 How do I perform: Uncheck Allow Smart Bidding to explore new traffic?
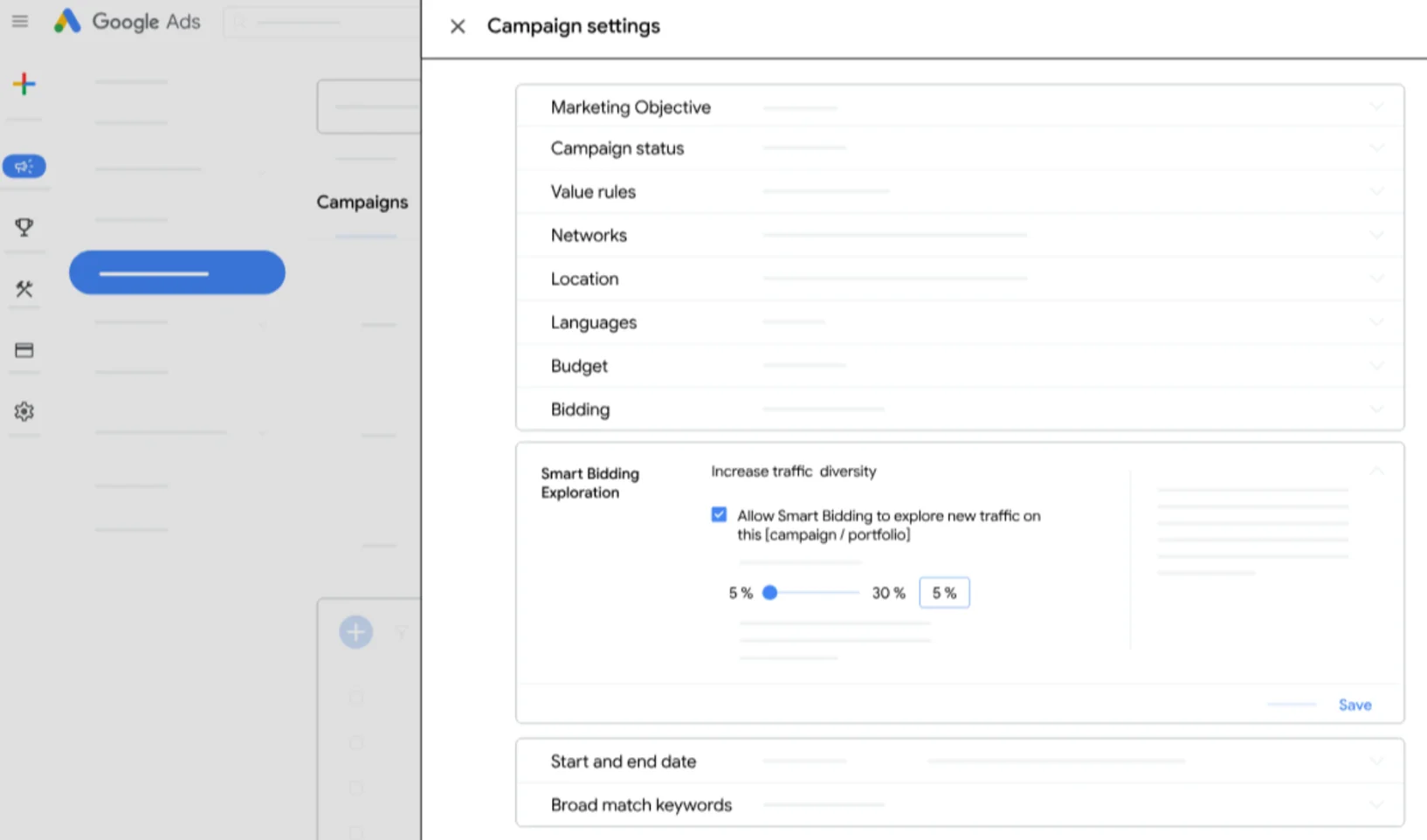719,515
